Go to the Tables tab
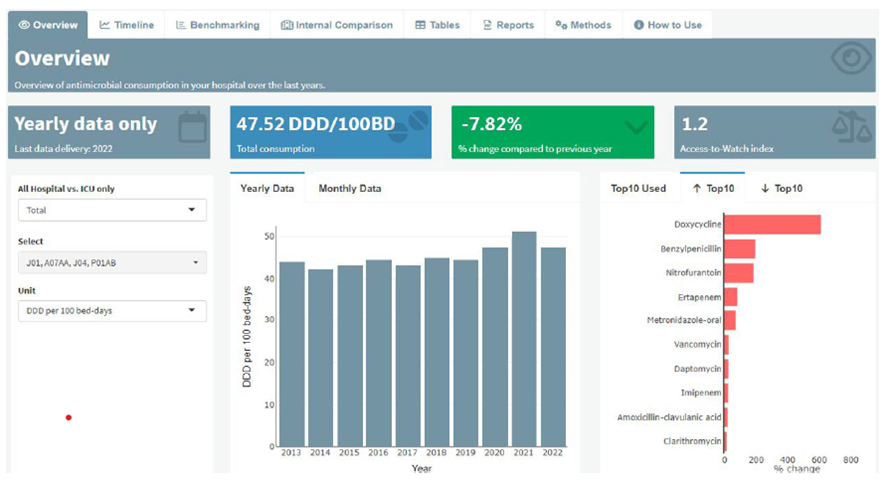Screen dimensions: 889x481 (x=437, y=25)
